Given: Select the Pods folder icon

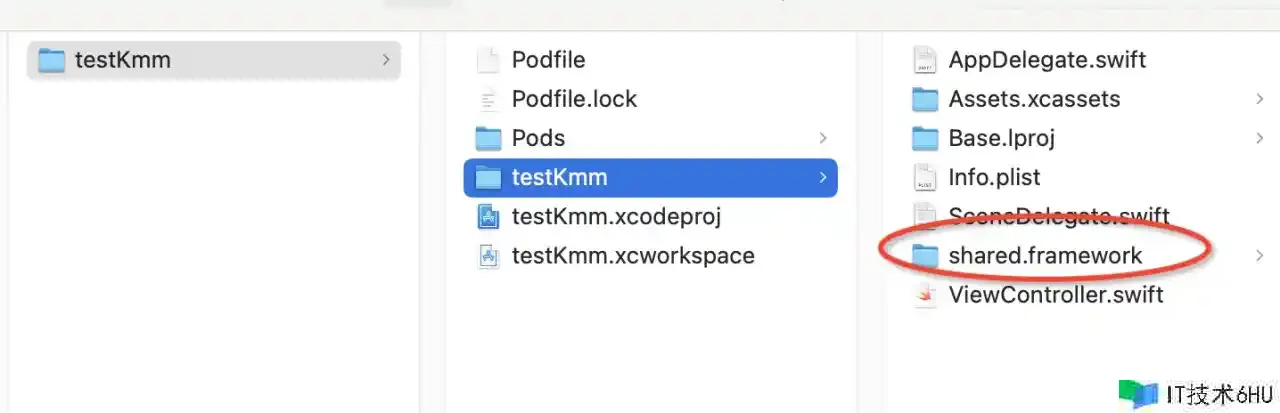Looking at the screenshot, I should pyautogui.click(x=488, y=138).
